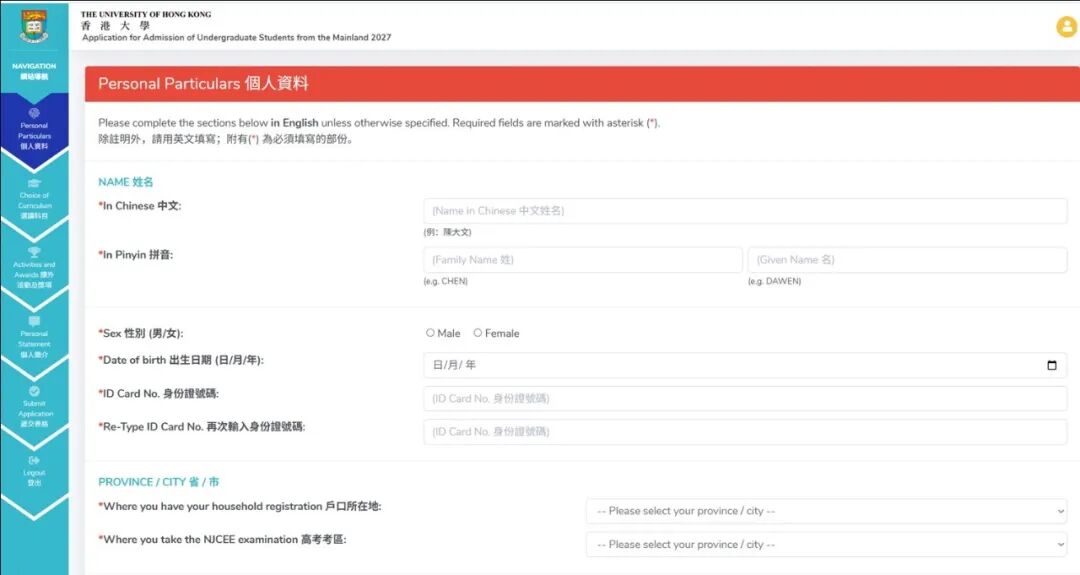
Task: Click the Chinese instruction line '除註明外'
Action: (227, 139)
